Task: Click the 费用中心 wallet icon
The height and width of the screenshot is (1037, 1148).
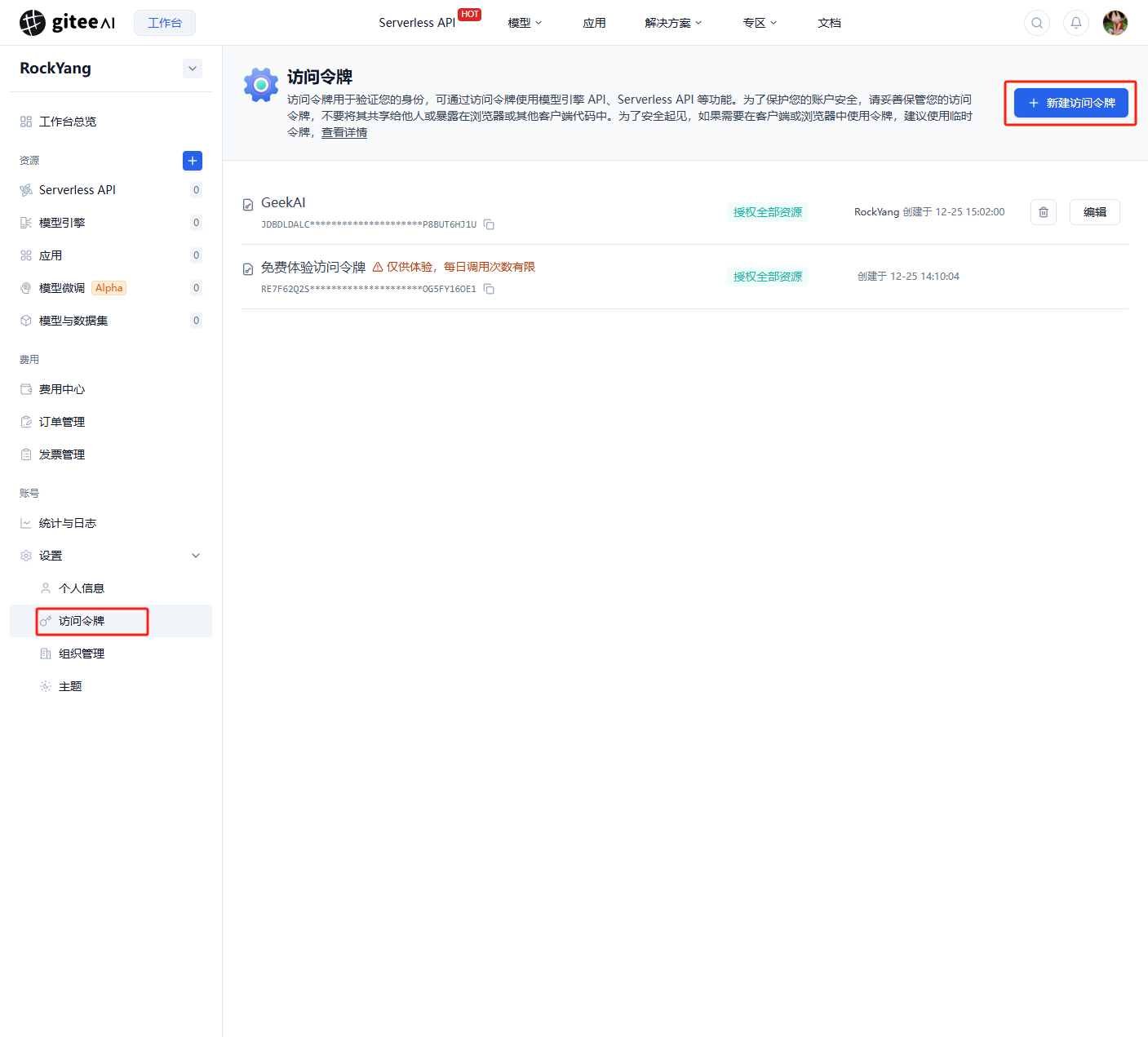Action: click(x=26, y=389)
